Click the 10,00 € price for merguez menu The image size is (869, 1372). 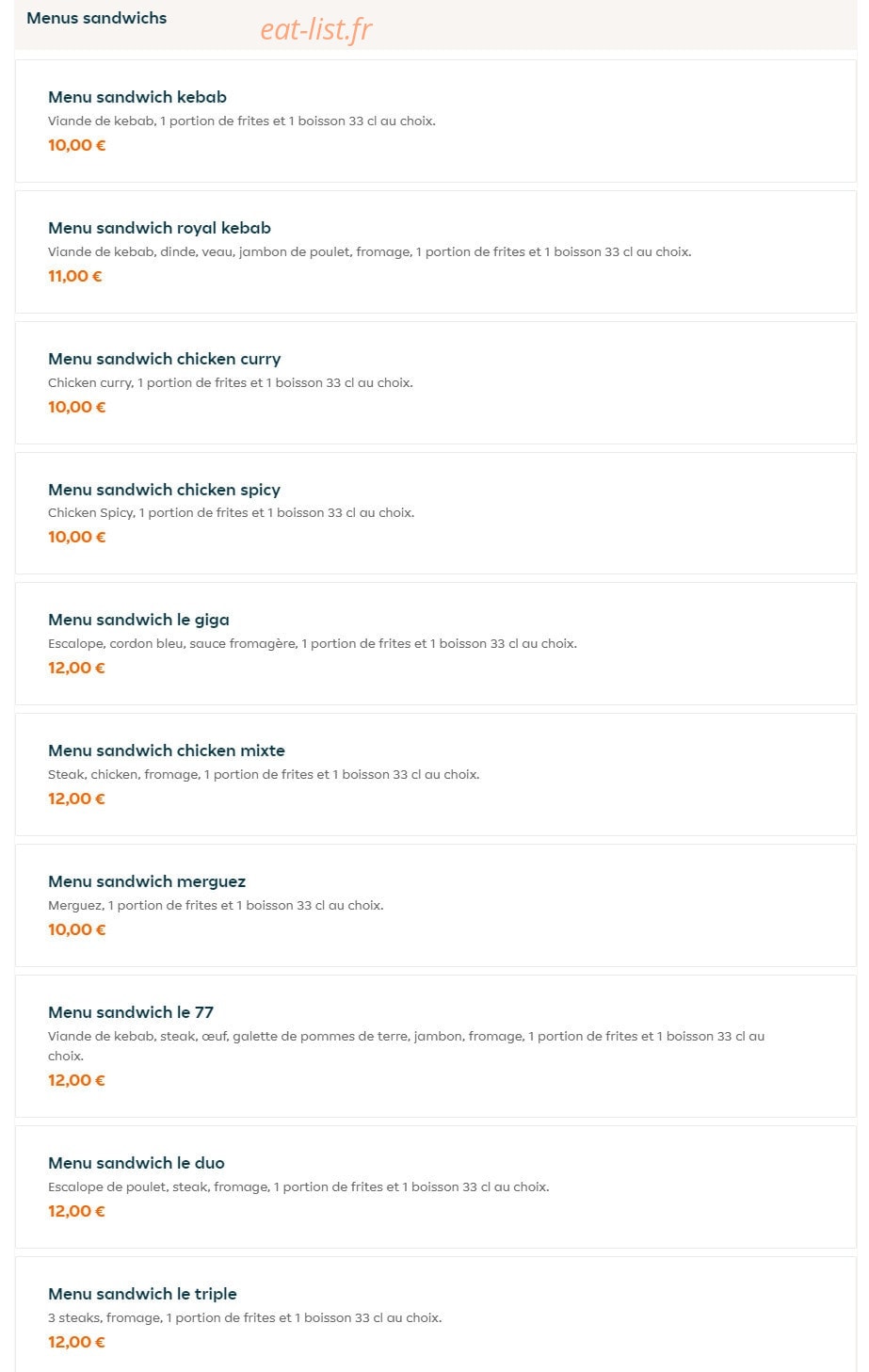pyautogui.click(x=77, y=929)
